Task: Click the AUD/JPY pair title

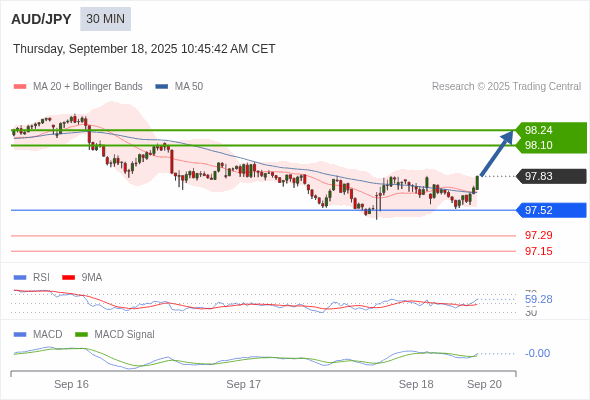Action: pos(41,19)
